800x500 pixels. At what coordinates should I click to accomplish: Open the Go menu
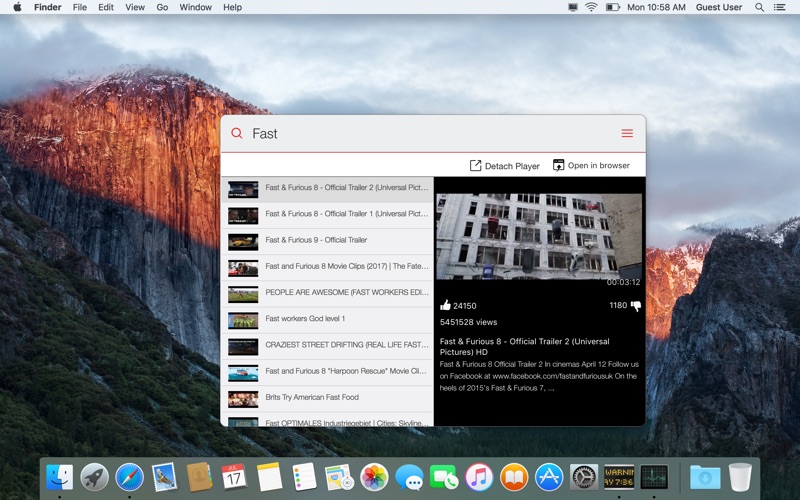tap(162, 7)
